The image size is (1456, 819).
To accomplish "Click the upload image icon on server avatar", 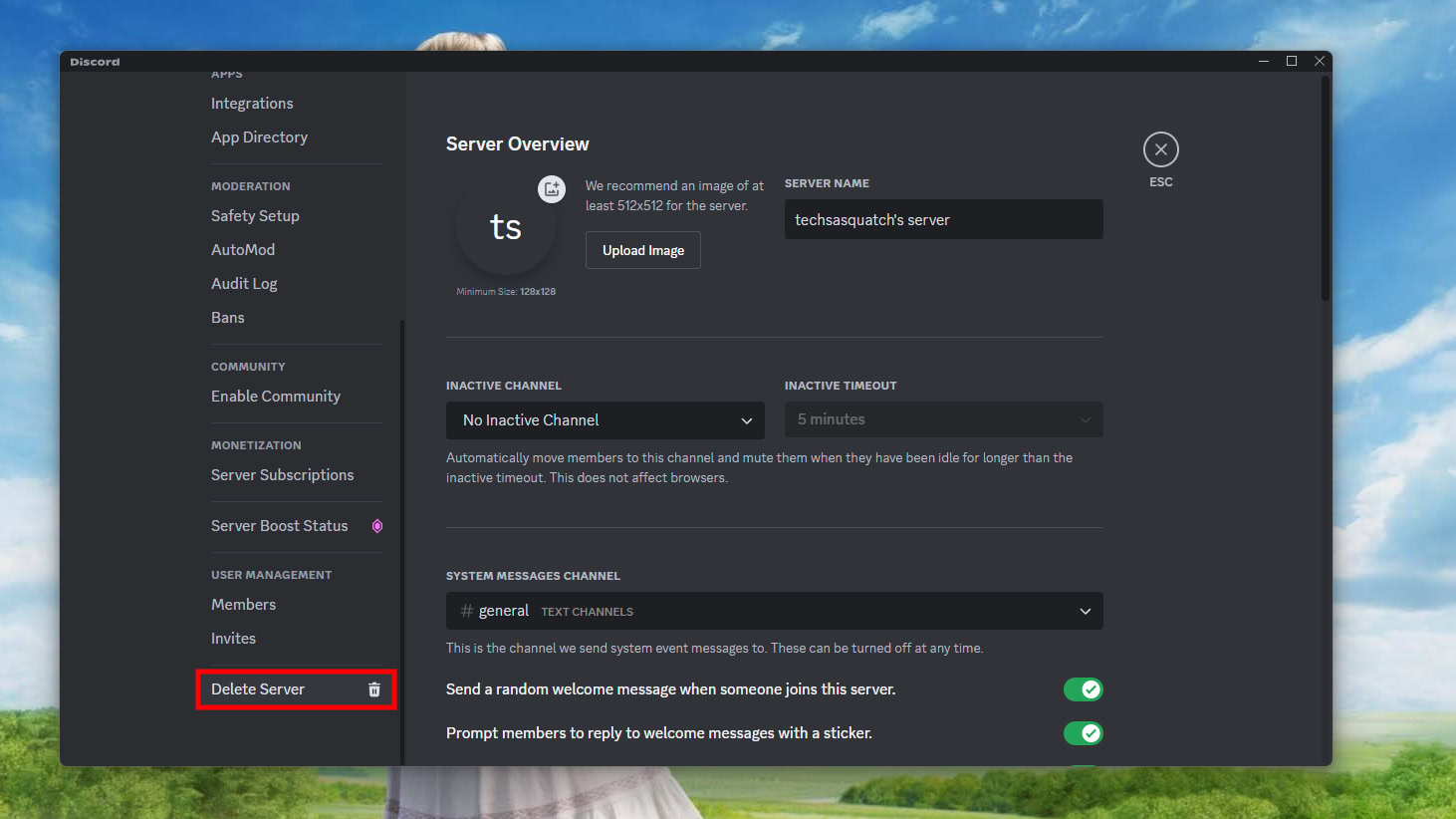I will 552,189.
